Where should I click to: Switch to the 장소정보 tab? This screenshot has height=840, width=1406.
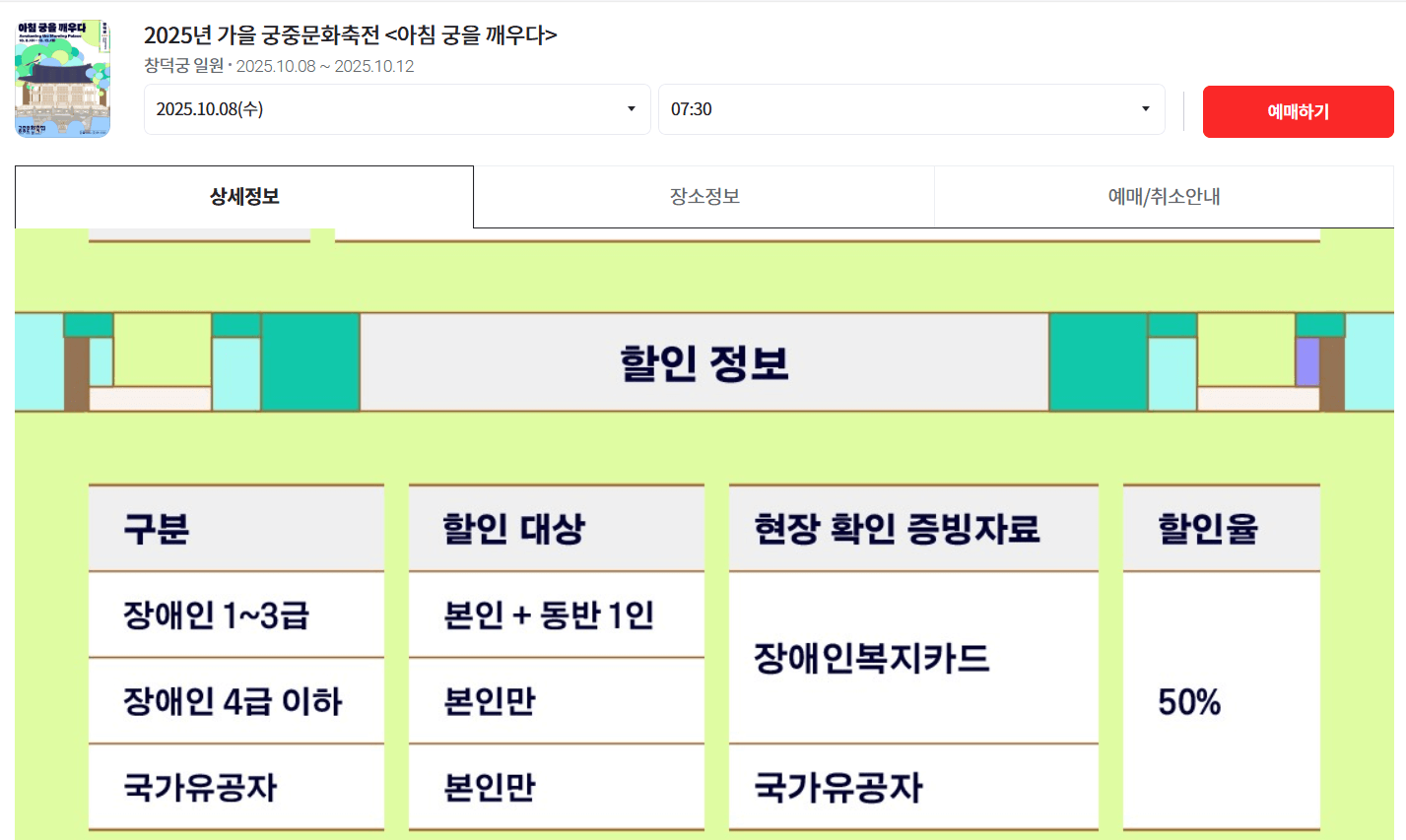click(703, 196)
